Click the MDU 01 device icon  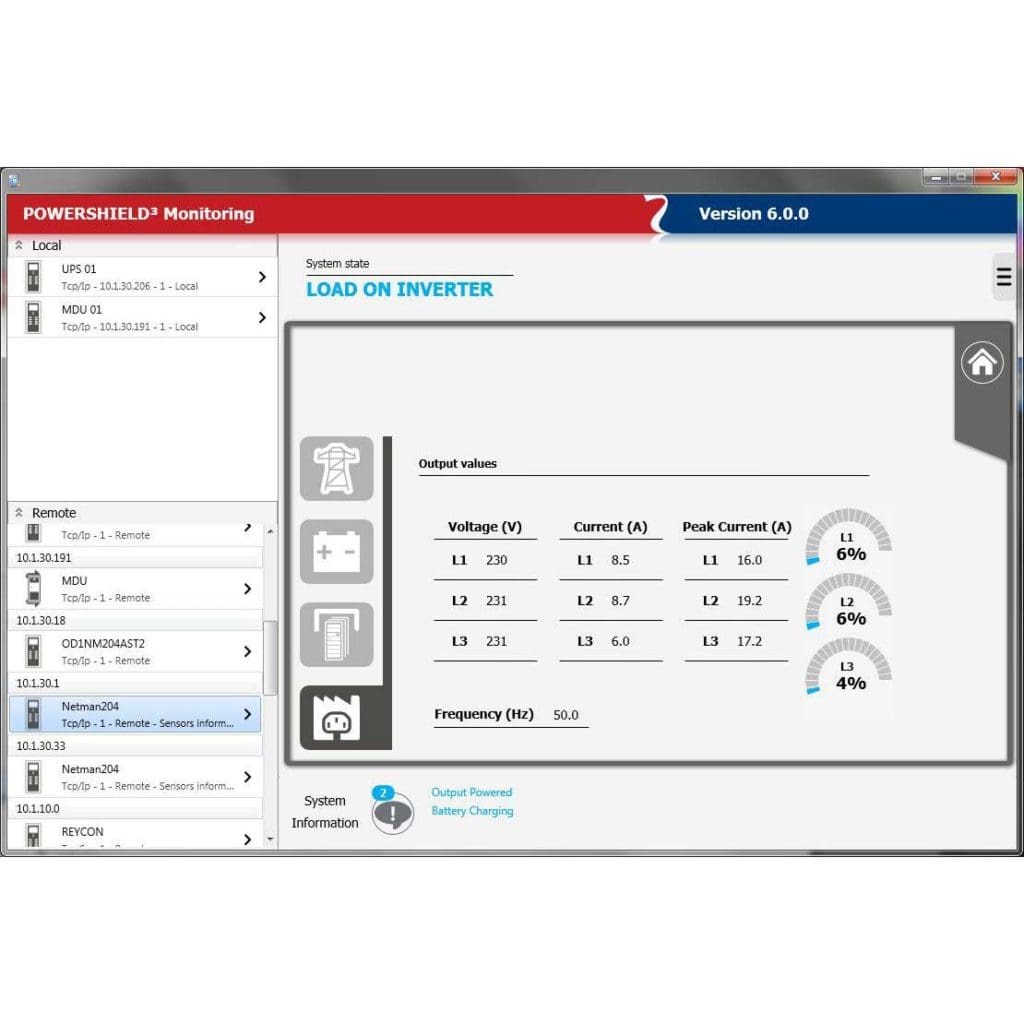point(33,317)
